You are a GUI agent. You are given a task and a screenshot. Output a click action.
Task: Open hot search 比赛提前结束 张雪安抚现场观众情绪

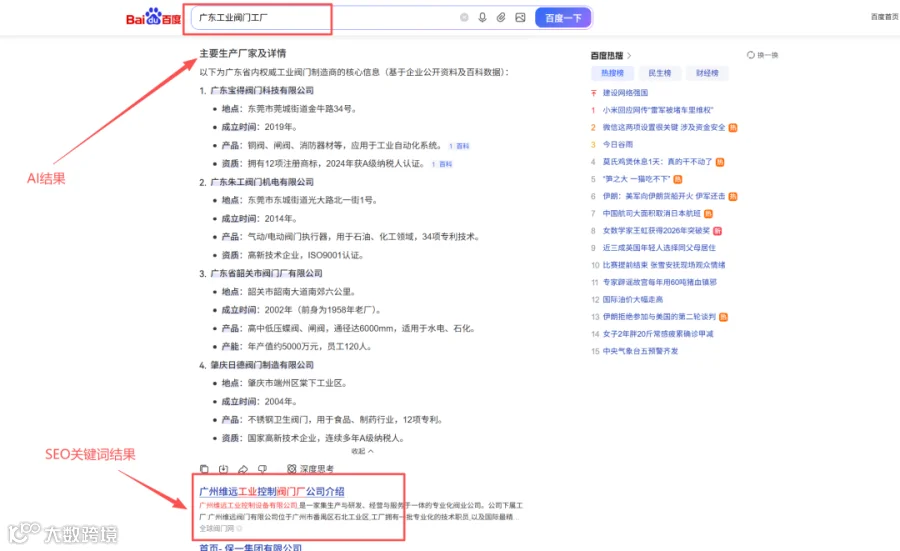664,265
